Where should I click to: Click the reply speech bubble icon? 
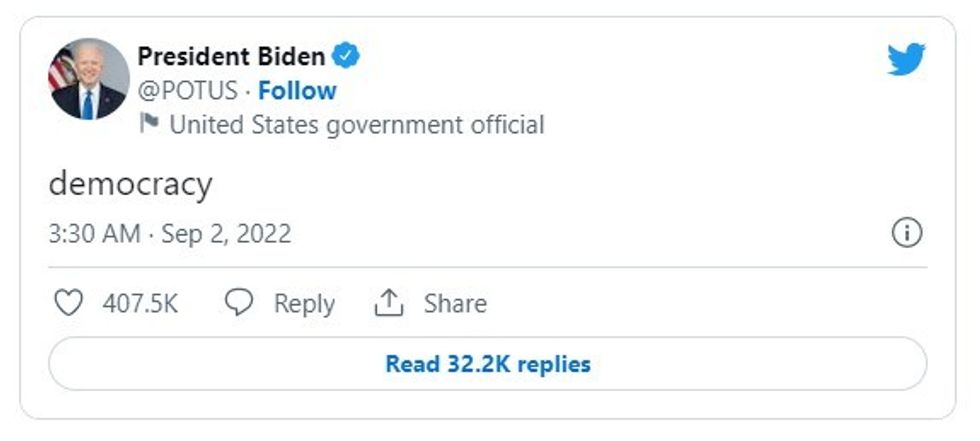tap(239, 303)
